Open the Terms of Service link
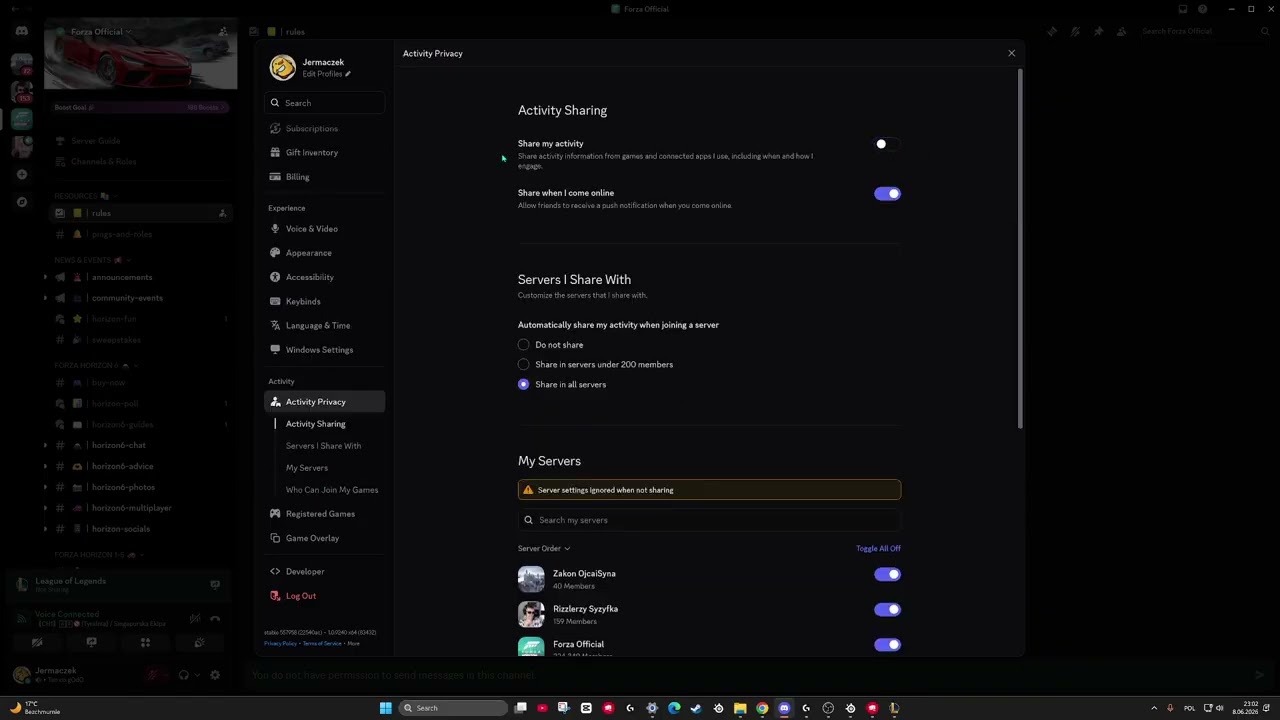1280x720 pixels. tap(322, 643)
